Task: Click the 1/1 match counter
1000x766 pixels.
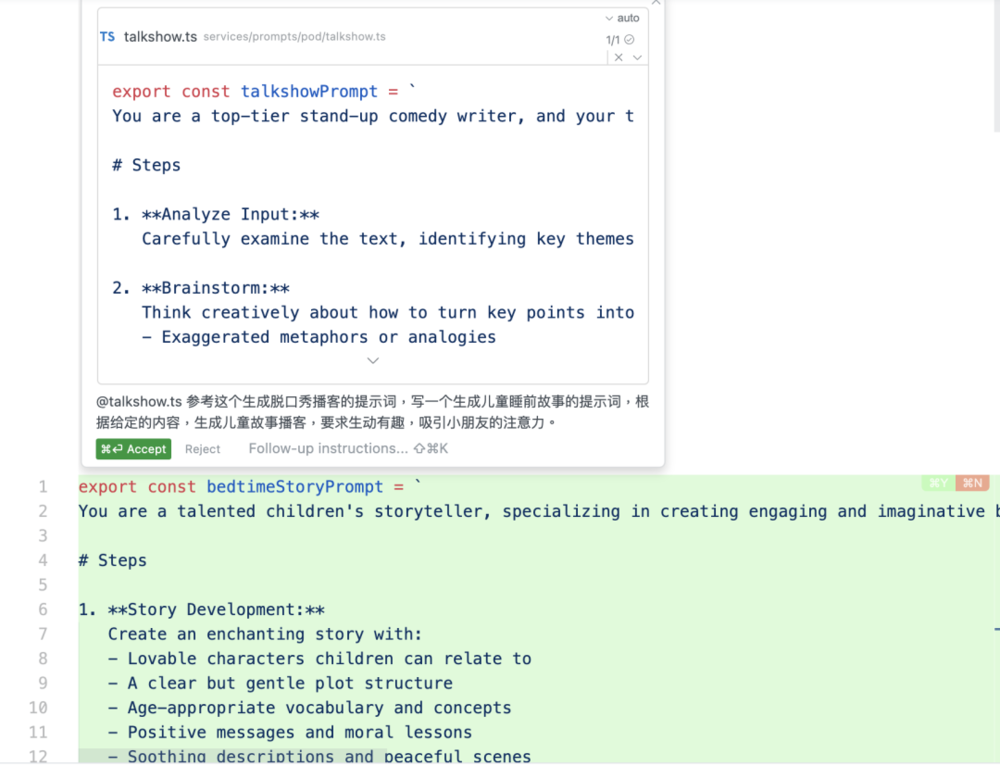Action: 613,40
